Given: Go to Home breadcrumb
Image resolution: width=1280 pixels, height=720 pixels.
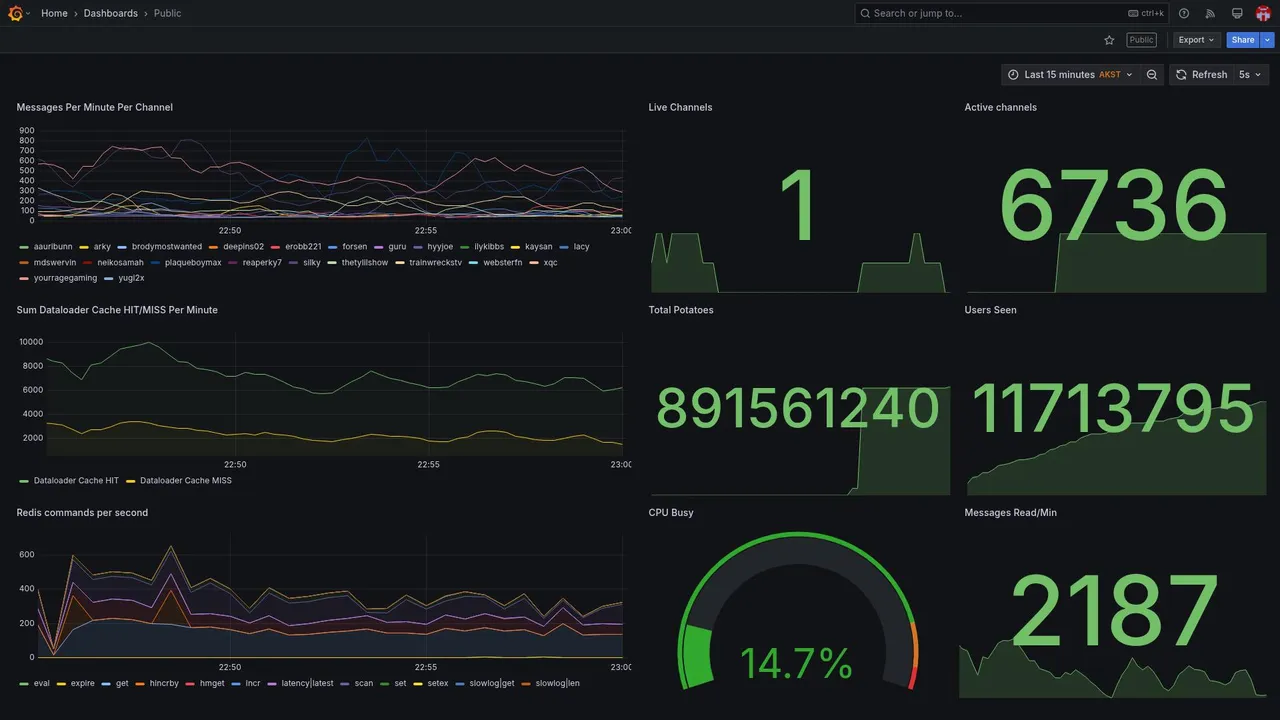Looking at the screenshot, I should (54, 13).
